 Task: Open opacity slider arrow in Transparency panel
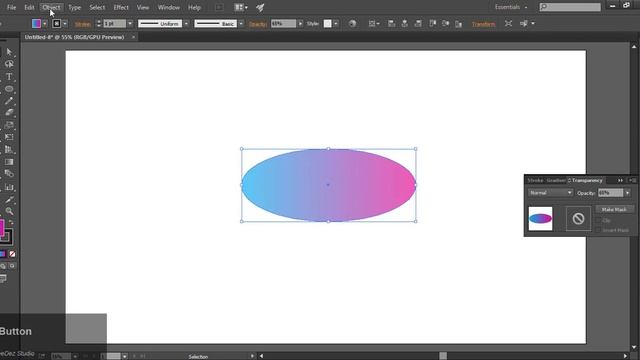627,193
